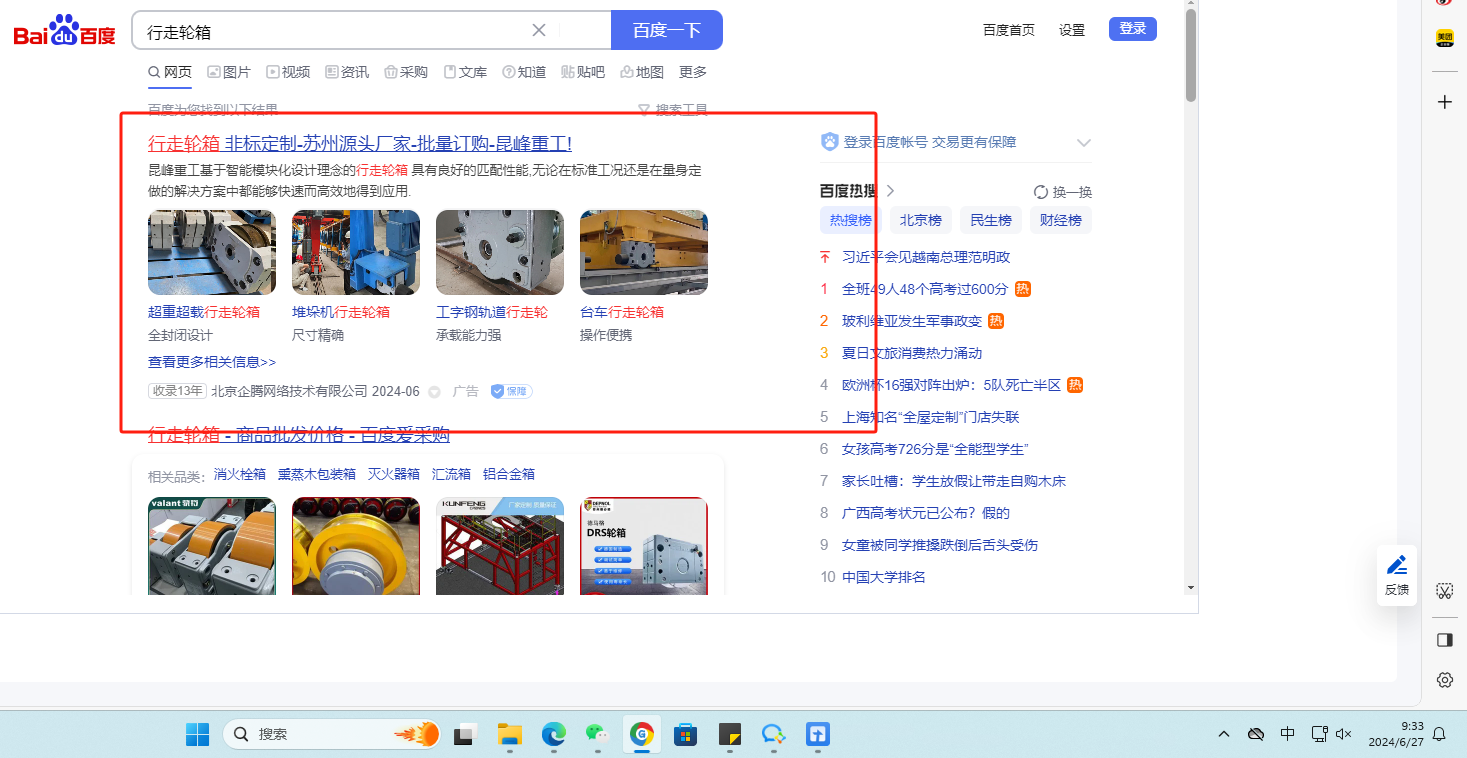Image resolution: width=1467 pixels, height=758 pixels.
Task: Click the 保障 shield badge
Action: [511, 391]
